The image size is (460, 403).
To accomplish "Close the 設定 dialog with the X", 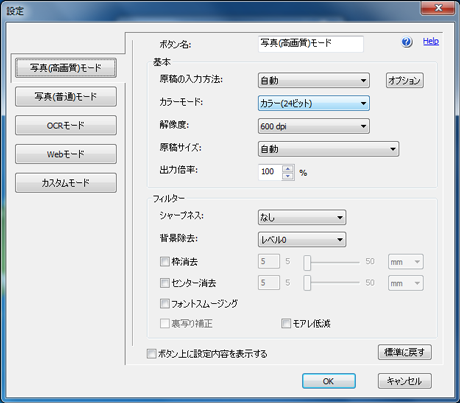I will coord(438,8).
